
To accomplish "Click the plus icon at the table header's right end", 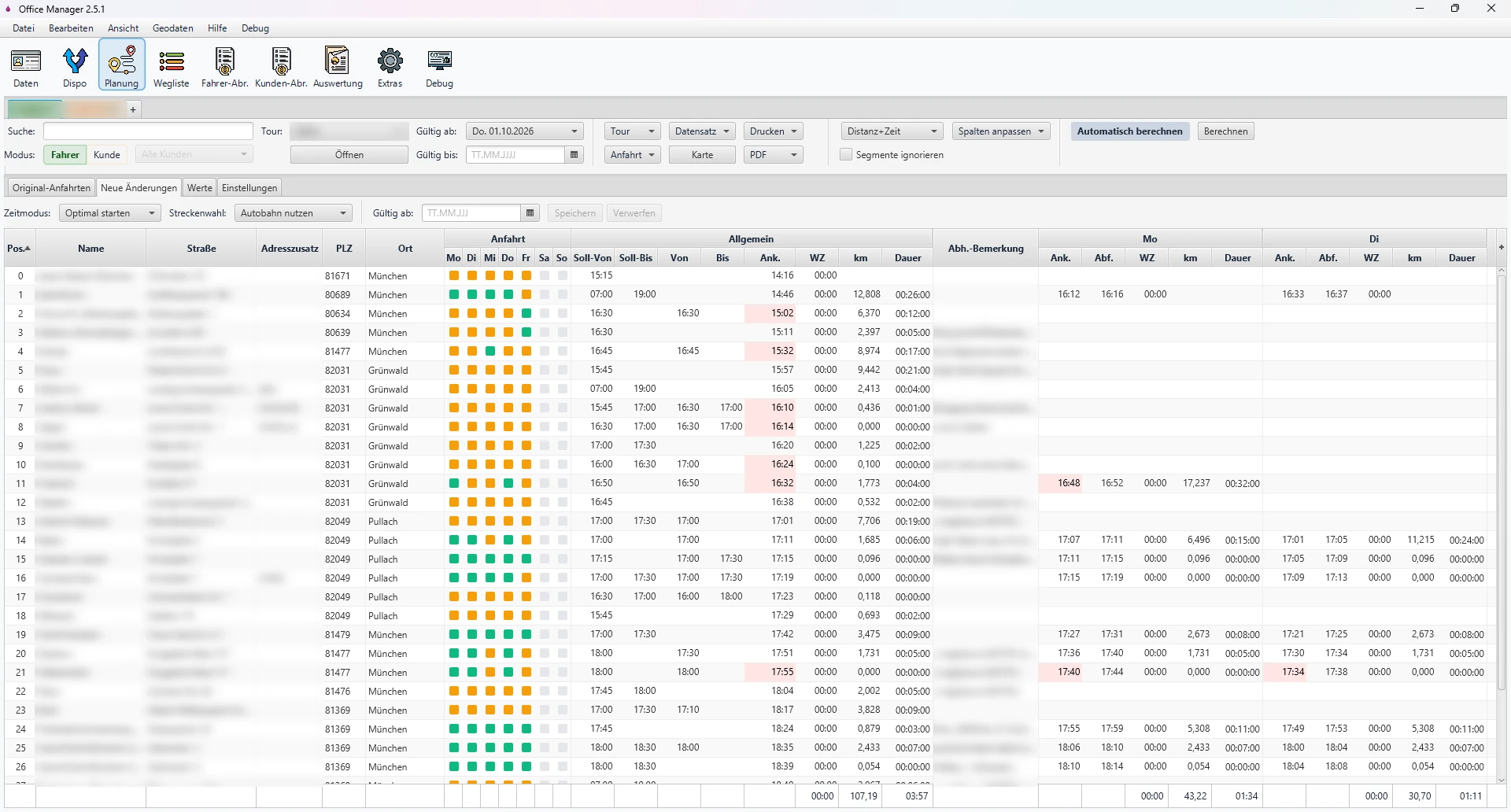I will click(1501, 248).
